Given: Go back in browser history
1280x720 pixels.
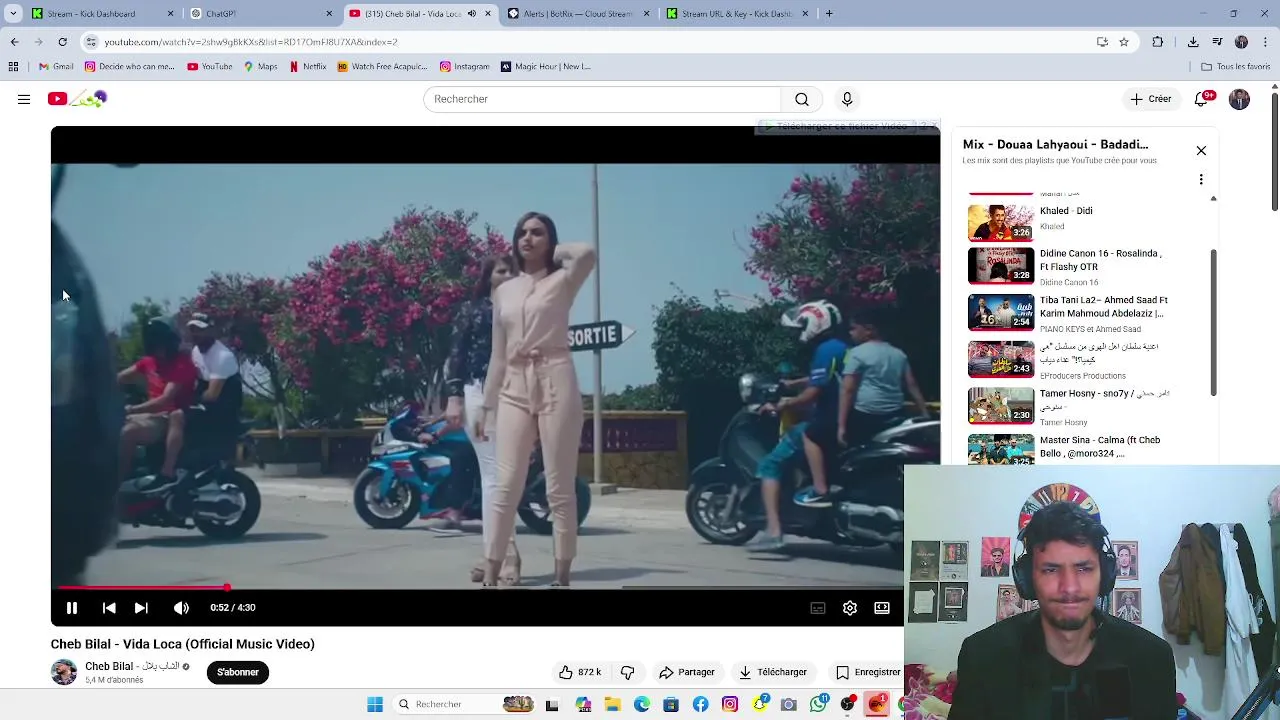Looking at the screenshot, I should (x=14, y=42).
